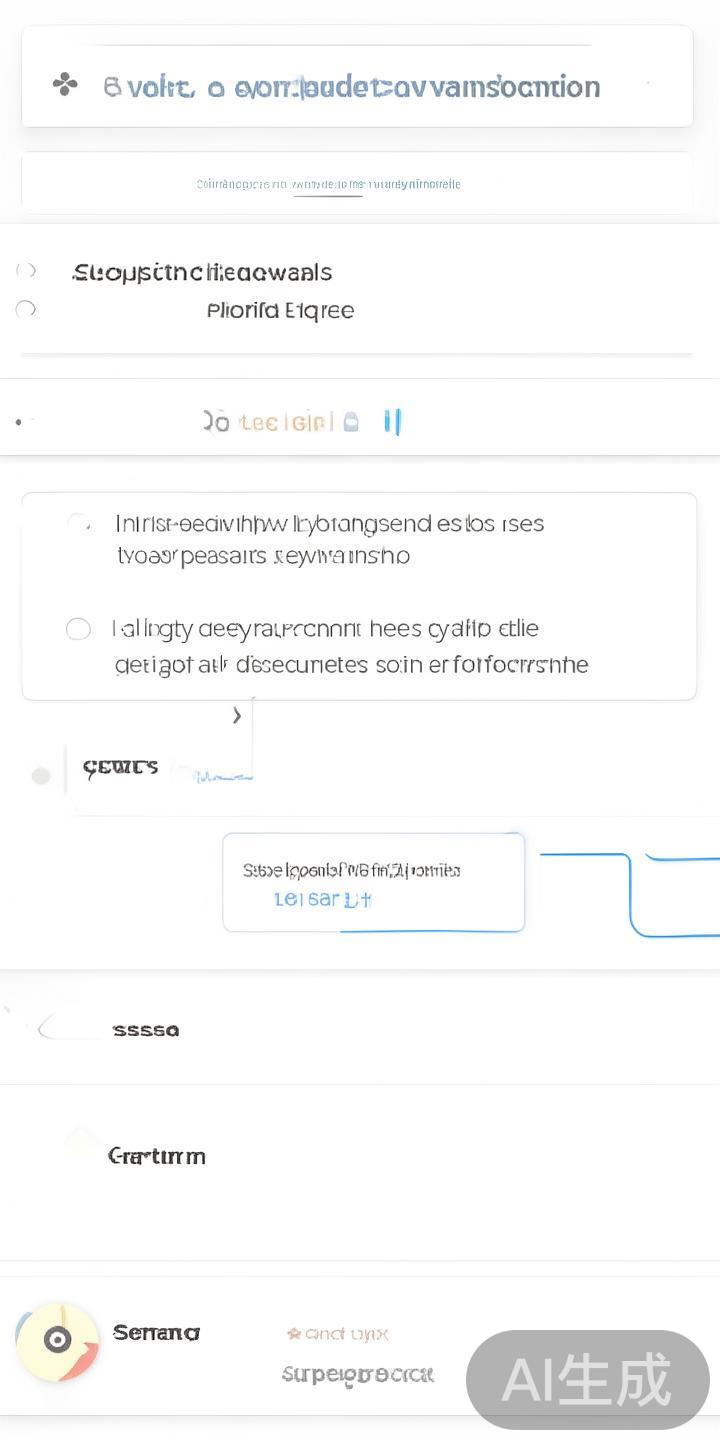Screen dimensions: 720x1440
Task: Click the blue "1el sar Lt" link
Action: (x=322, y=899)
